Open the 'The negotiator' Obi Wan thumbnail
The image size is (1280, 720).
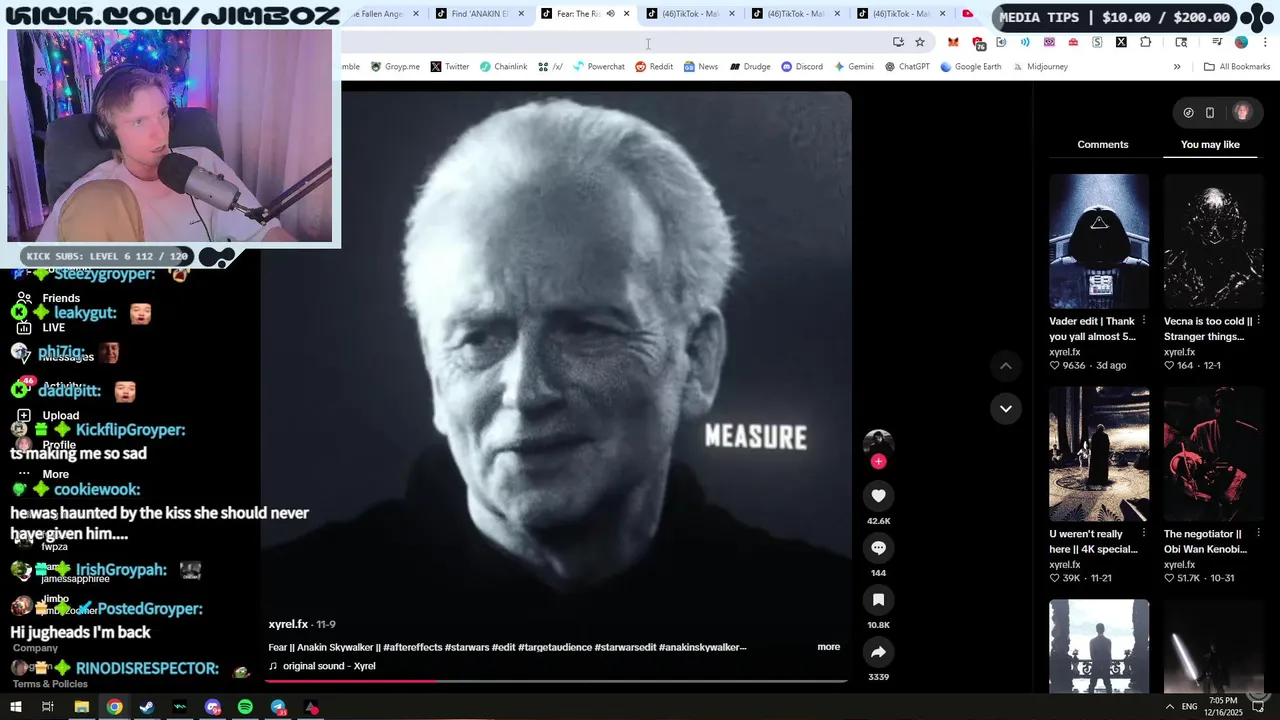[1213, 454]
